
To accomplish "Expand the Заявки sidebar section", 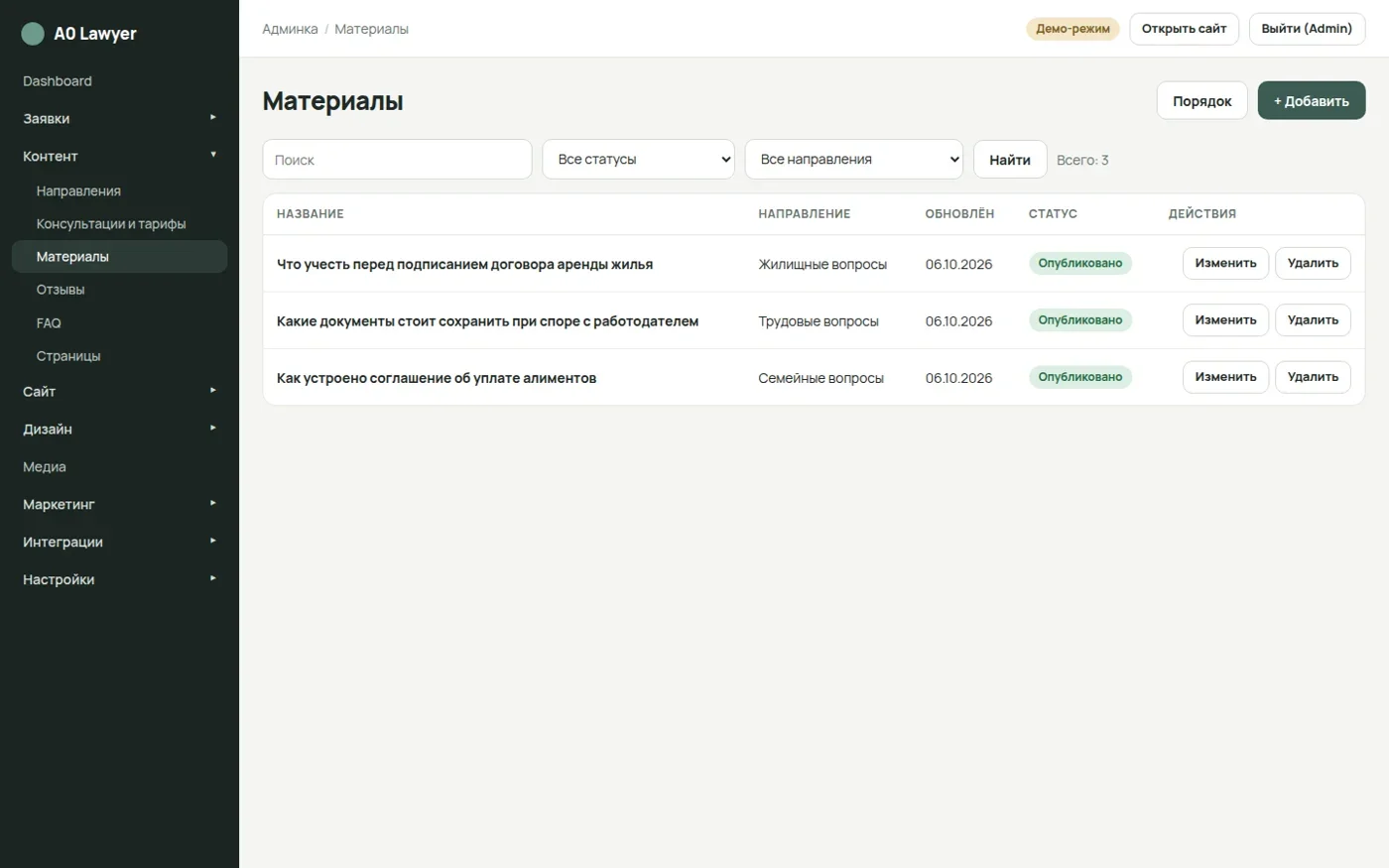I will click(x=119, y=118).
